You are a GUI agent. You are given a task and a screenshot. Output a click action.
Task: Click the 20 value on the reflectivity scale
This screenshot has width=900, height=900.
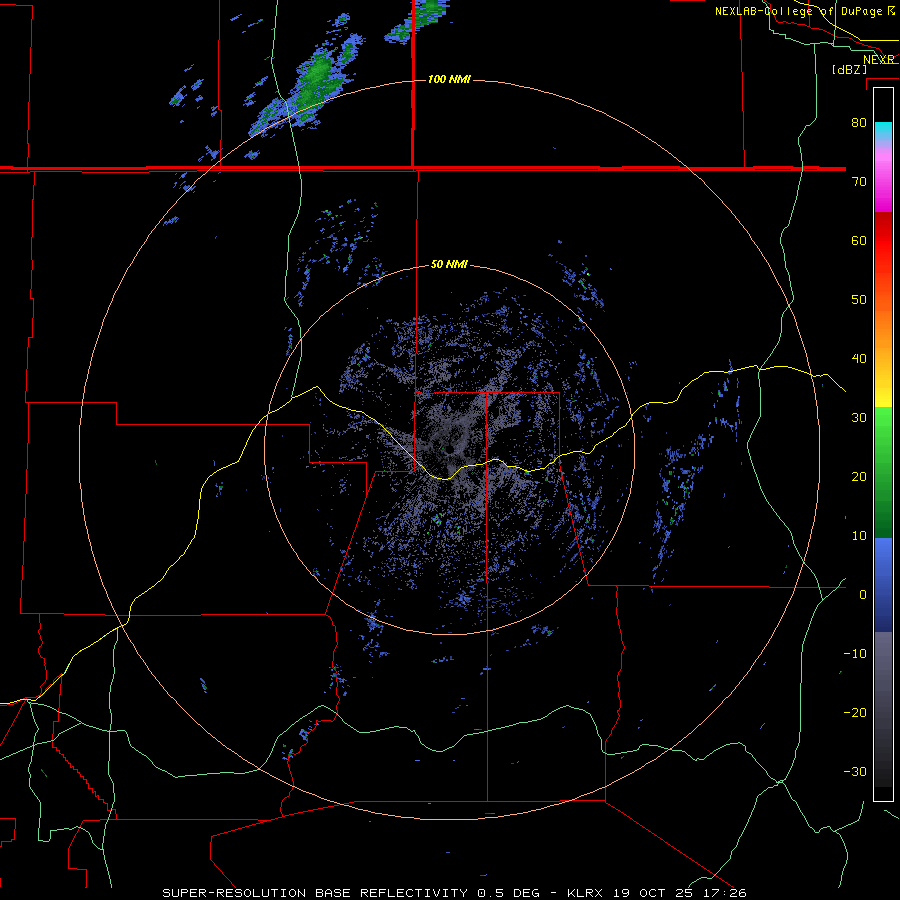[x=859, y=477]
